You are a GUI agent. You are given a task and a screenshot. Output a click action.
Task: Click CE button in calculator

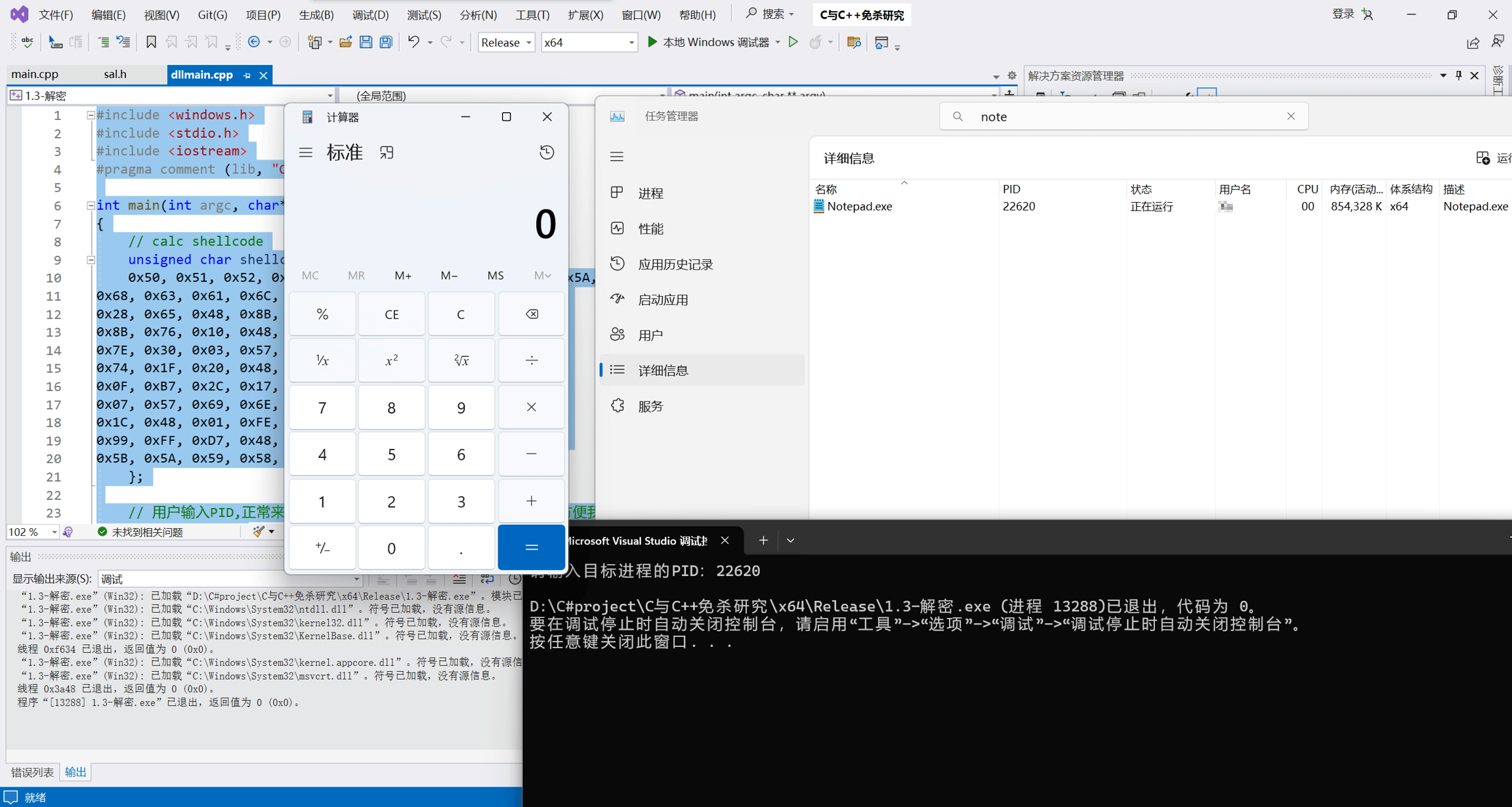click(391, 314)
